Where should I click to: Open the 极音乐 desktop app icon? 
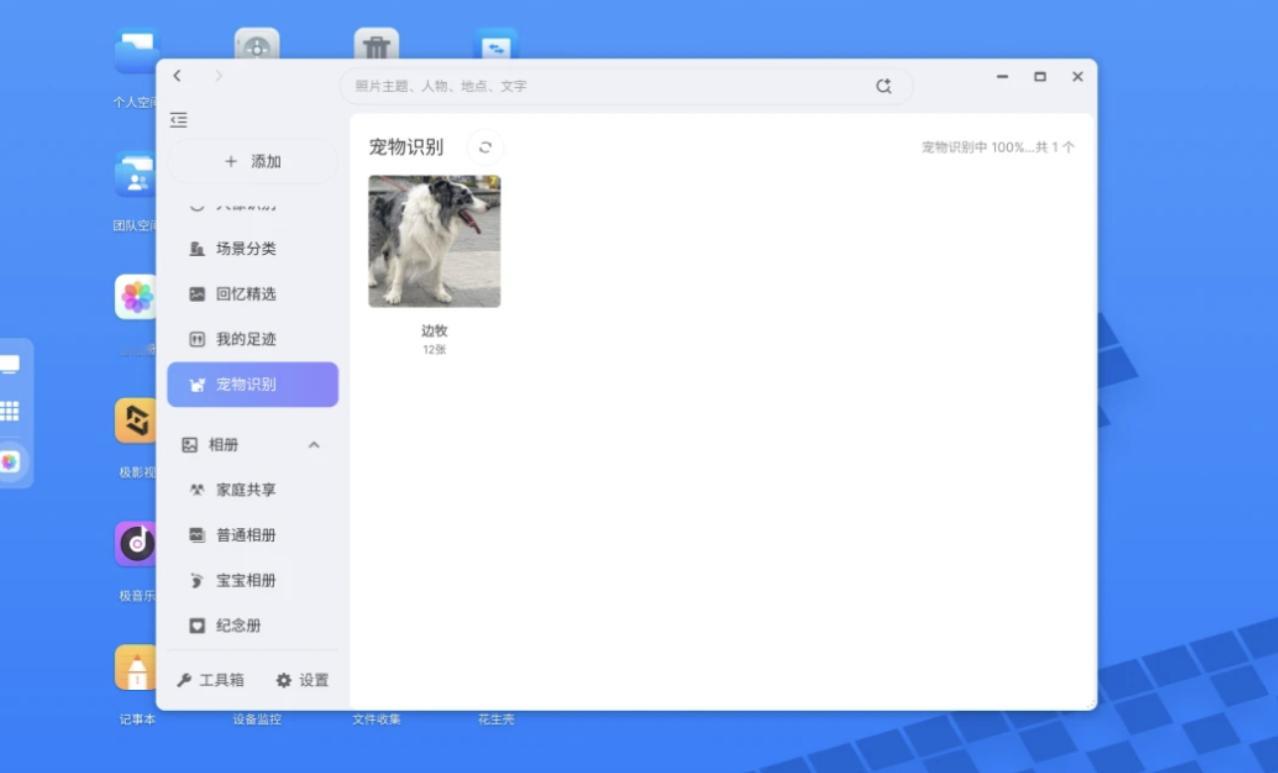pos(135,544)
